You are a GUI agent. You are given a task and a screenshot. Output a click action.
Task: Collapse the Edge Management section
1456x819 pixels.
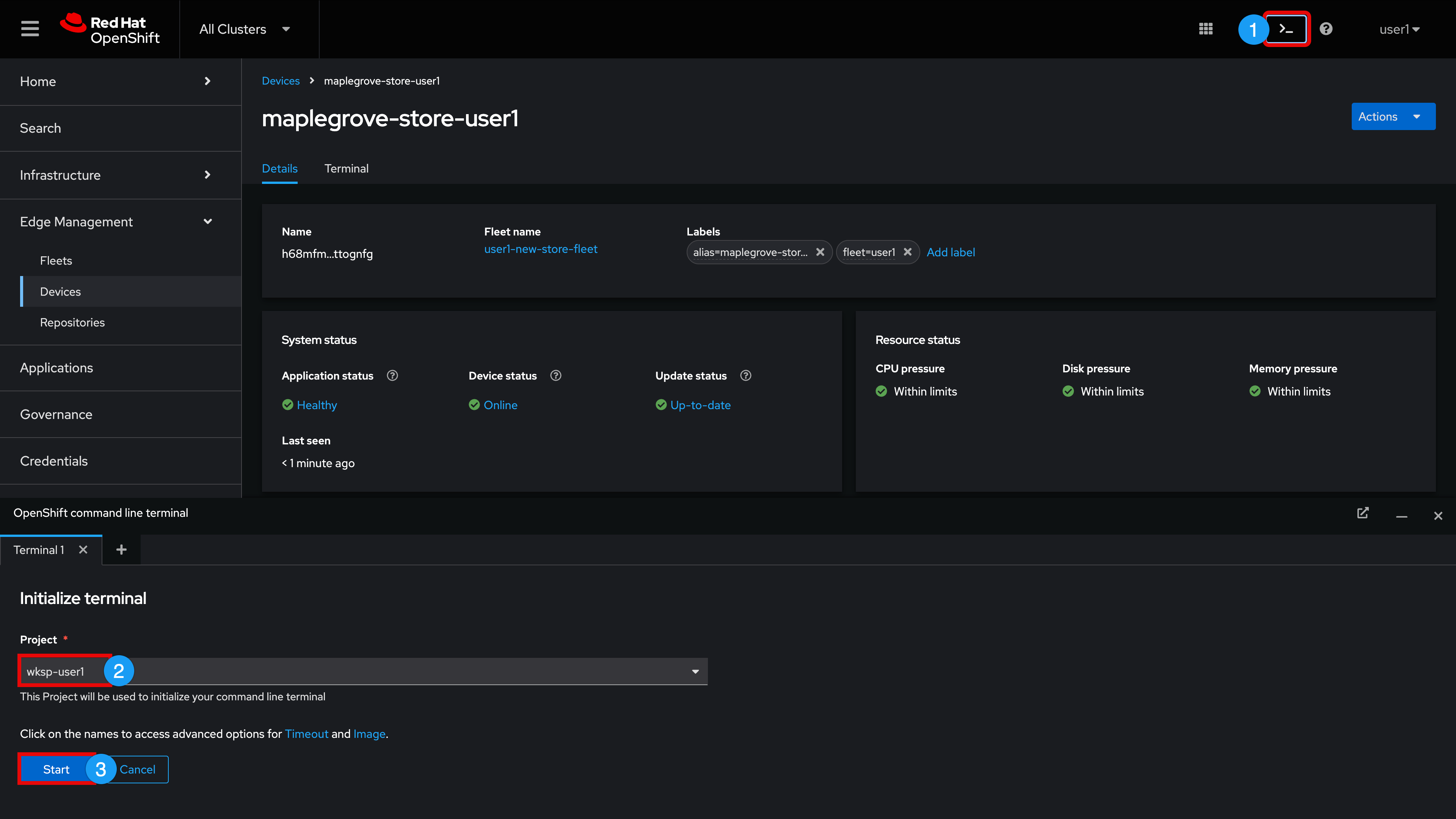121,221
